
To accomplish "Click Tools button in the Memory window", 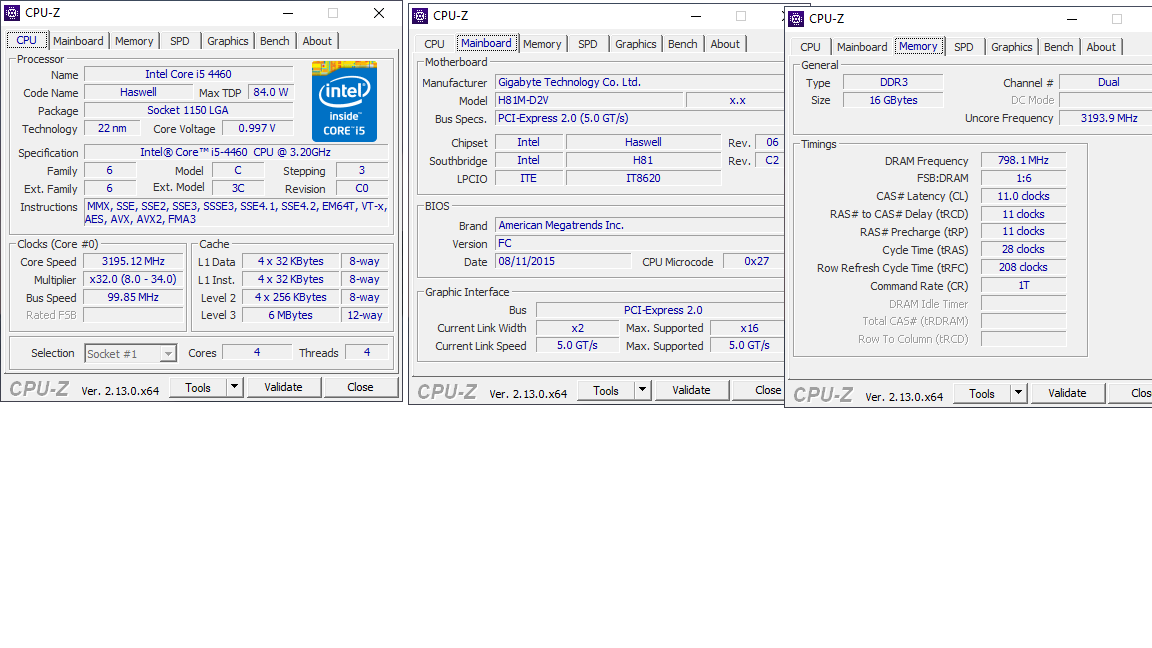I will click(982, 393).
